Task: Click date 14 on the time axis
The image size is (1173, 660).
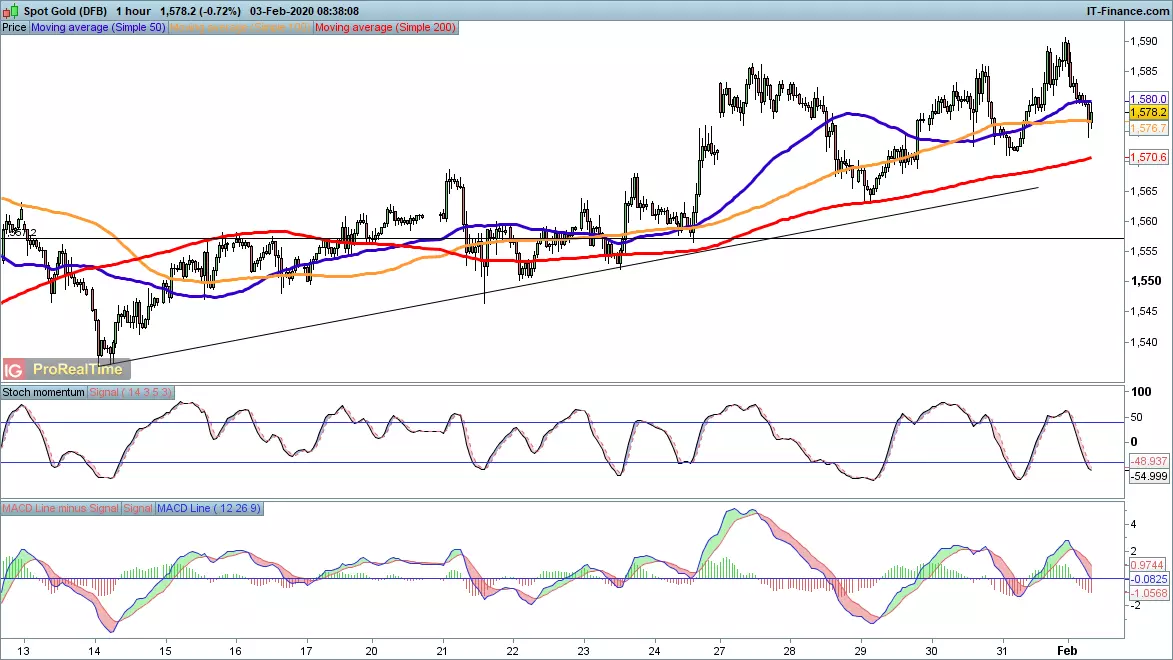Action: coord(94,651)
